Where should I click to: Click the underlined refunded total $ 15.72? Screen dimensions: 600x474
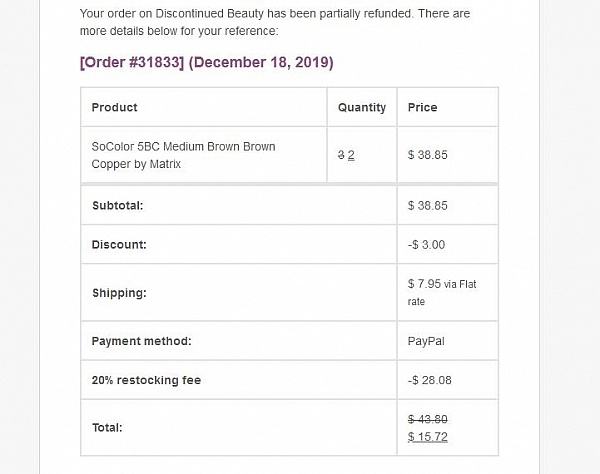point(427,437)
